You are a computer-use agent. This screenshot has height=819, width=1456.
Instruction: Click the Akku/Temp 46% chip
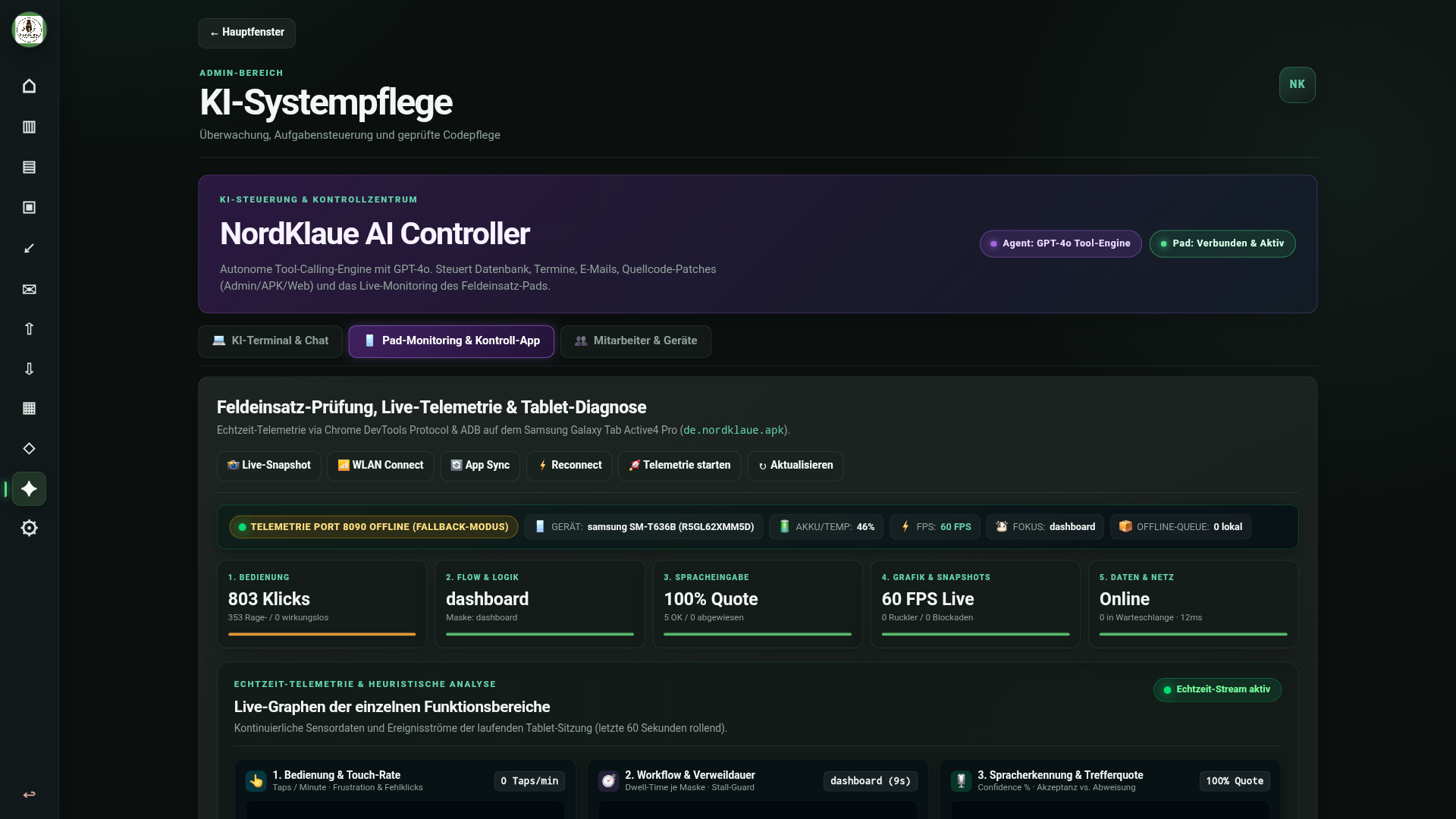827,527
